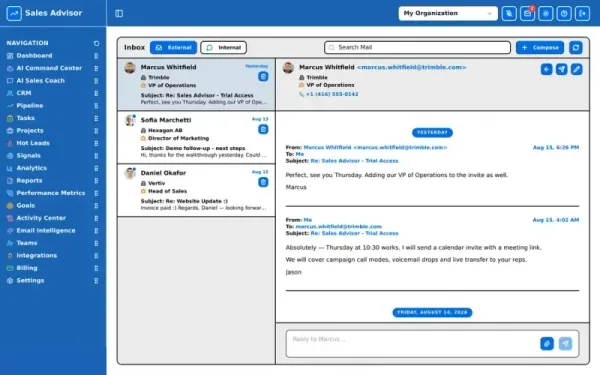Click the 'Re: Sales Advisor - Trial Access' subject on Marcus's message
Image resolution: width=600 pixels, height=375 pixels.
point(354,161)
